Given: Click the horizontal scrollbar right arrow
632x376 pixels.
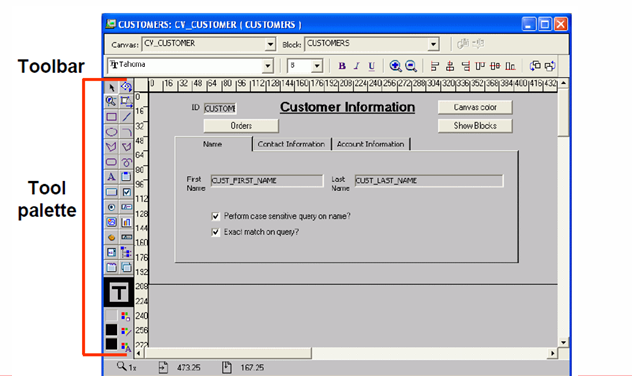Looking at the screenshot, I should (x=552, y=353).
